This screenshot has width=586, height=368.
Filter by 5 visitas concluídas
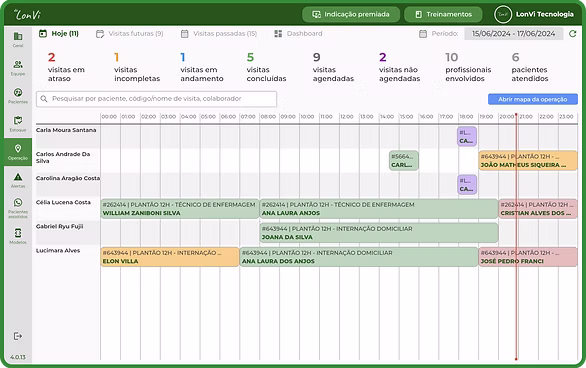tap(266, 67)
